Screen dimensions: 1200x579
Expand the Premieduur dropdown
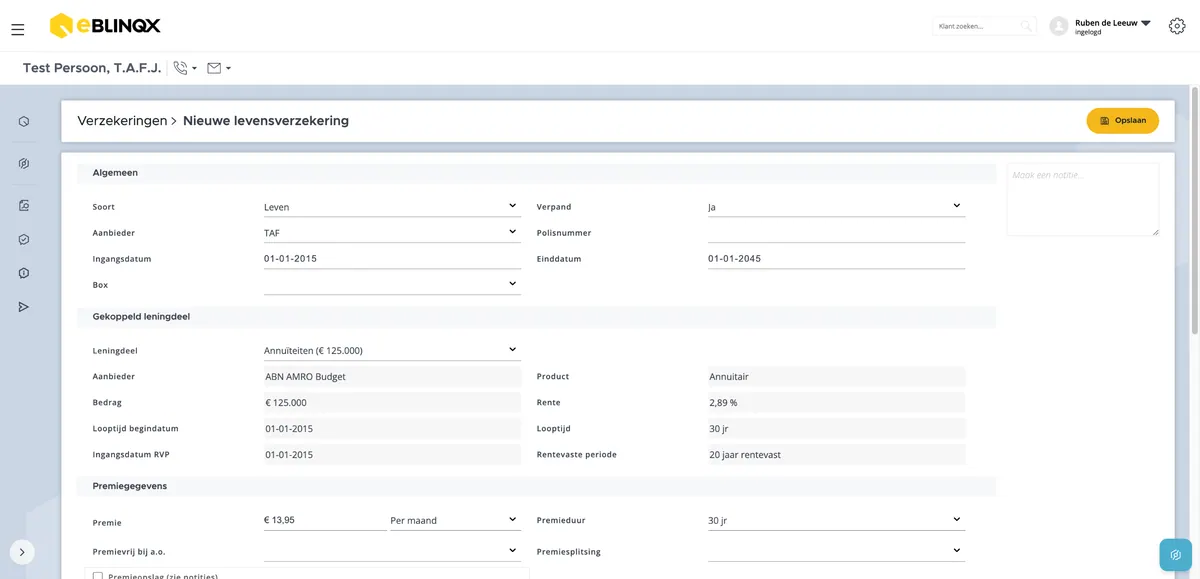[836, 520]
